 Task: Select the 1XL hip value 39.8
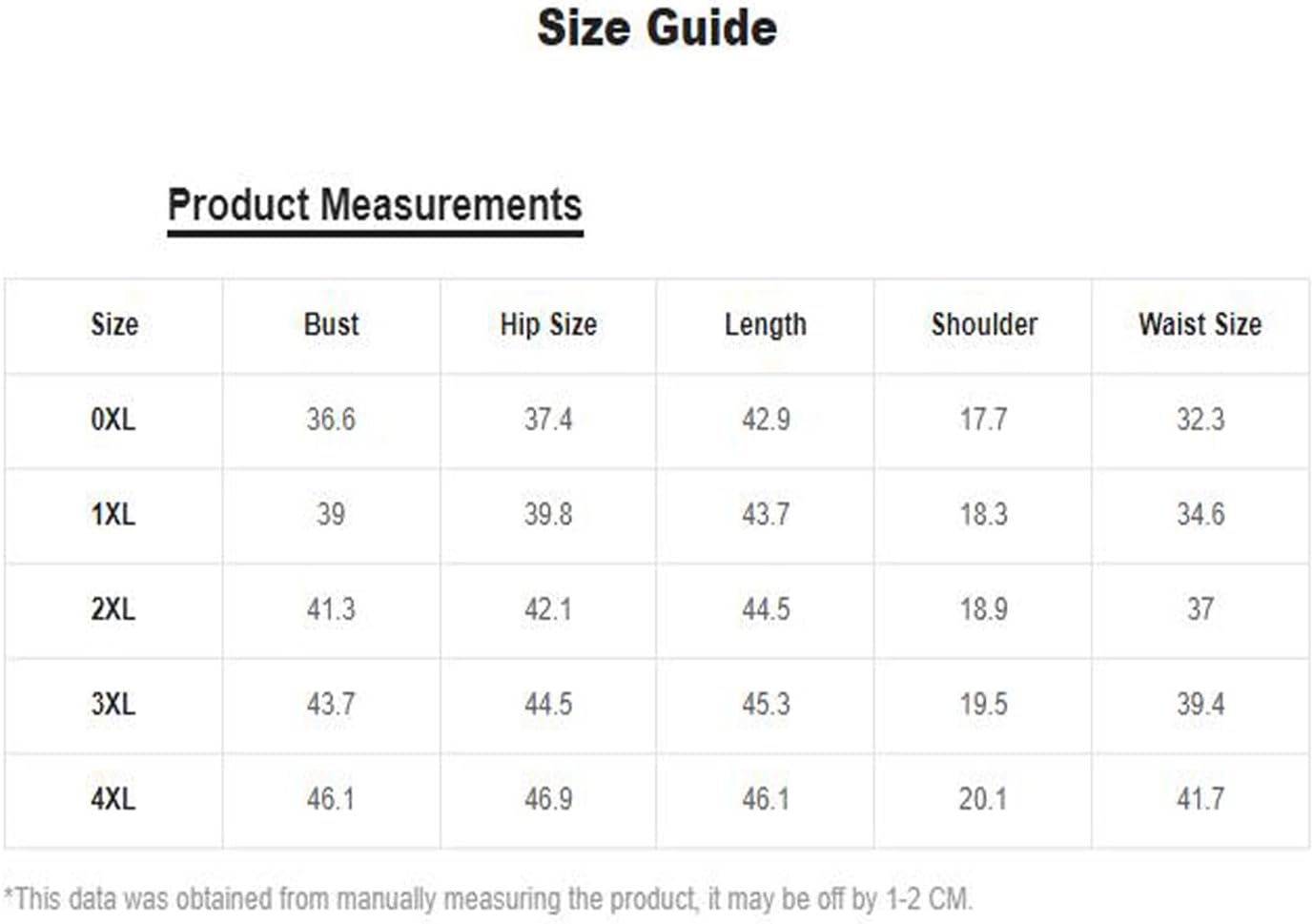tap(548, 515)
